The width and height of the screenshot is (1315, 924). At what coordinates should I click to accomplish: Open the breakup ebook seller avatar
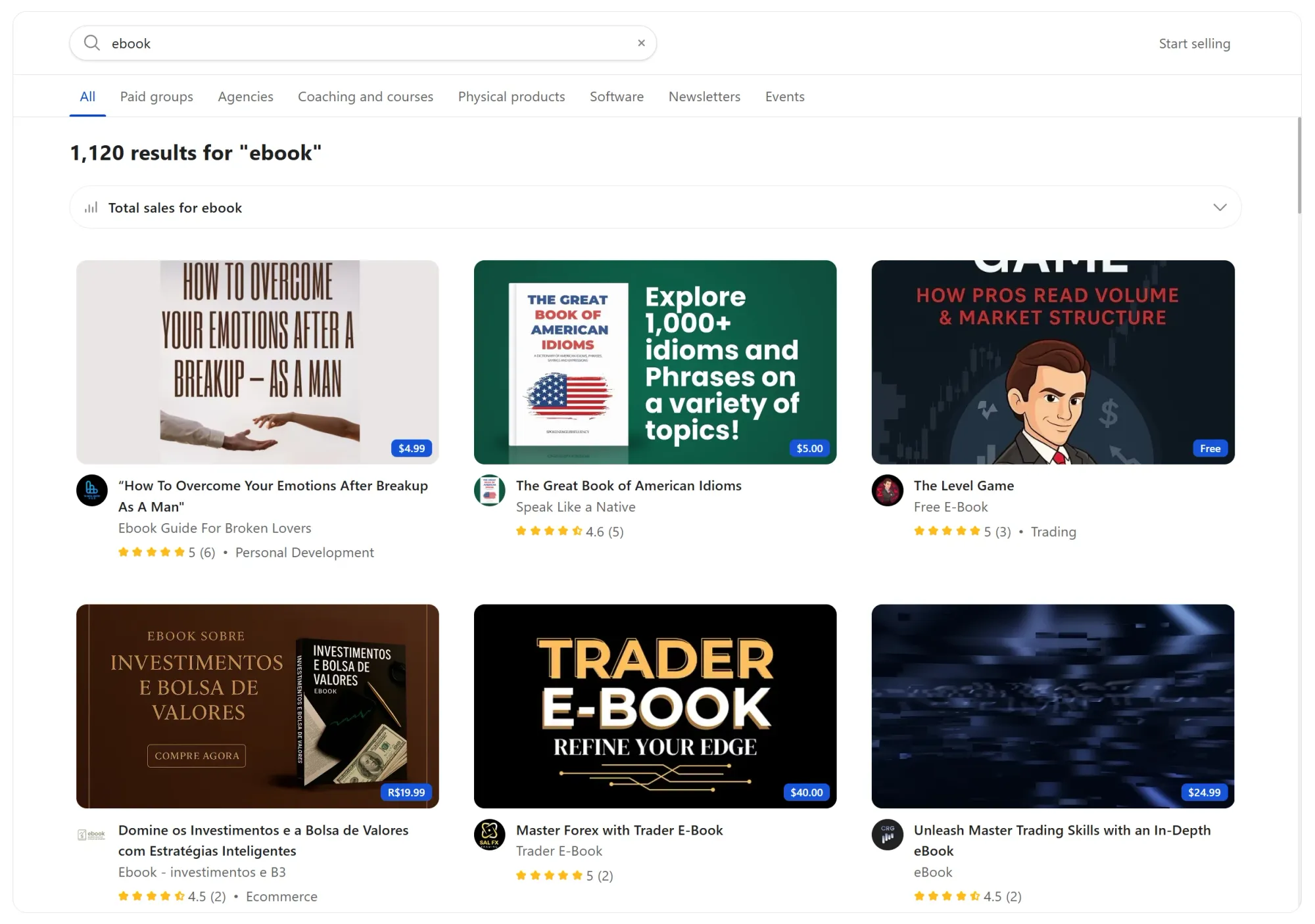[92, 490]
